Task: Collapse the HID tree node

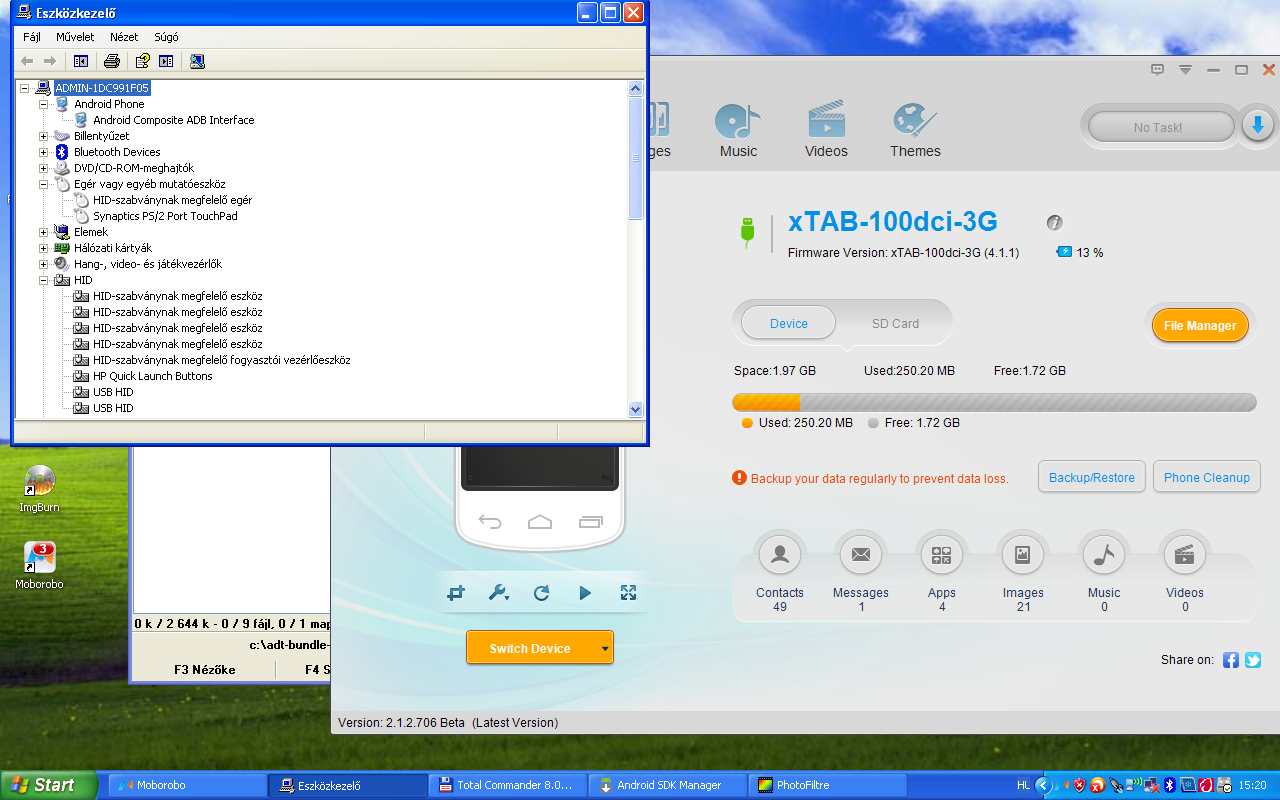Action: (x=44, y=280)
